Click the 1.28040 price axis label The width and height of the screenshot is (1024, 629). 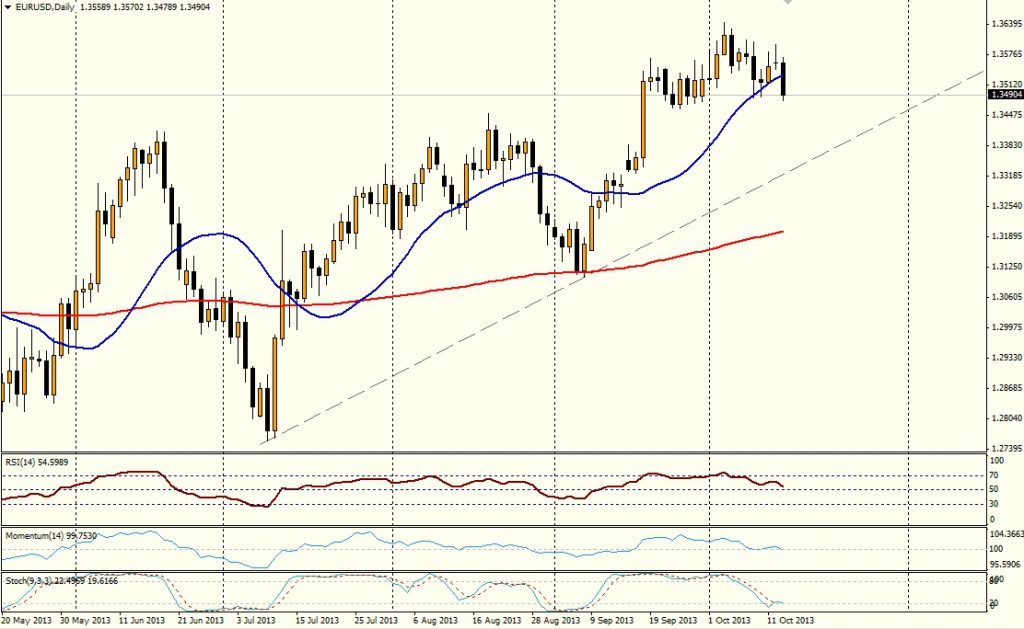1004,418
